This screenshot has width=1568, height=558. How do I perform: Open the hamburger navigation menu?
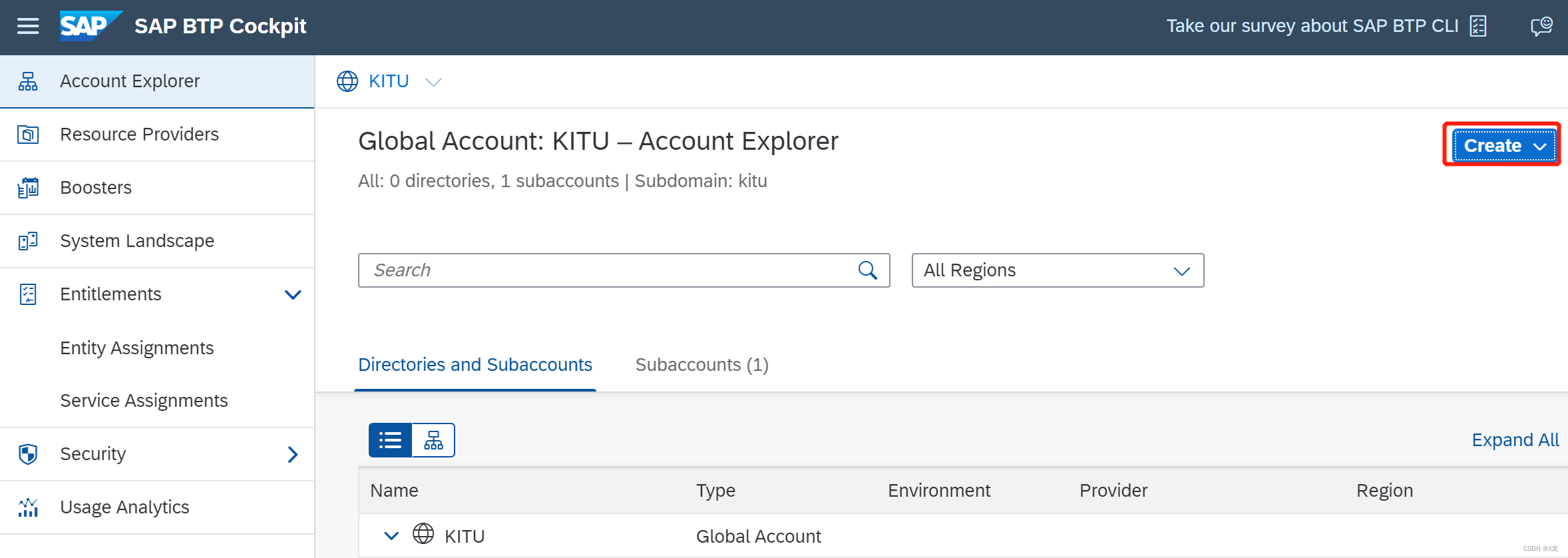pos(28,27)
